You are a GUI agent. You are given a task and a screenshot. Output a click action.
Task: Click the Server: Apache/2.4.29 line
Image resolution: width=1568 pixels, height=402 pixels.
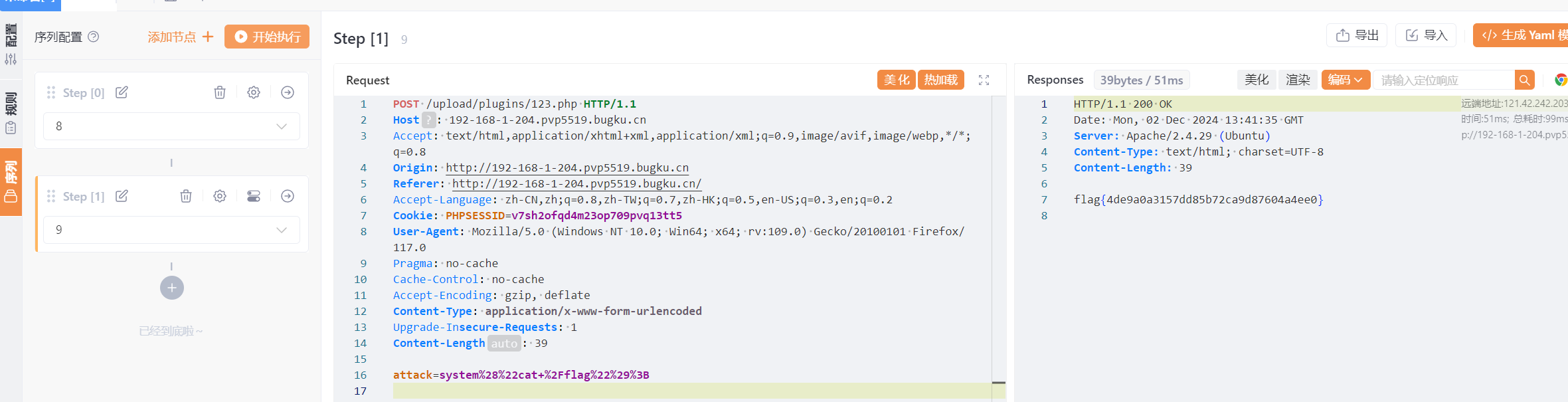pyautogui.click(x=1172, y=136)
